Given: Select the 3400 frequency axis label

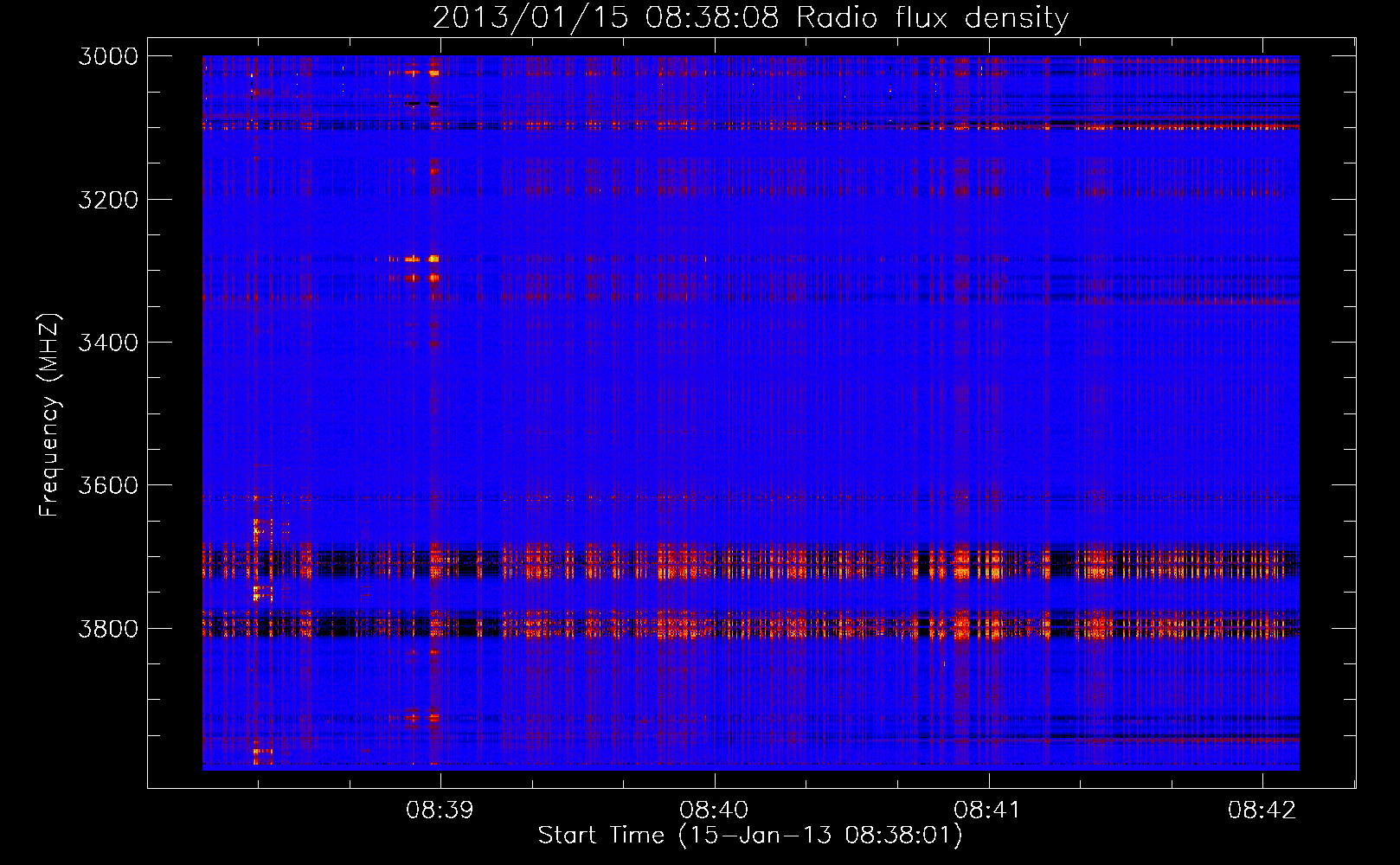Looking at the screenshot, I should click(x=108, y=343).
